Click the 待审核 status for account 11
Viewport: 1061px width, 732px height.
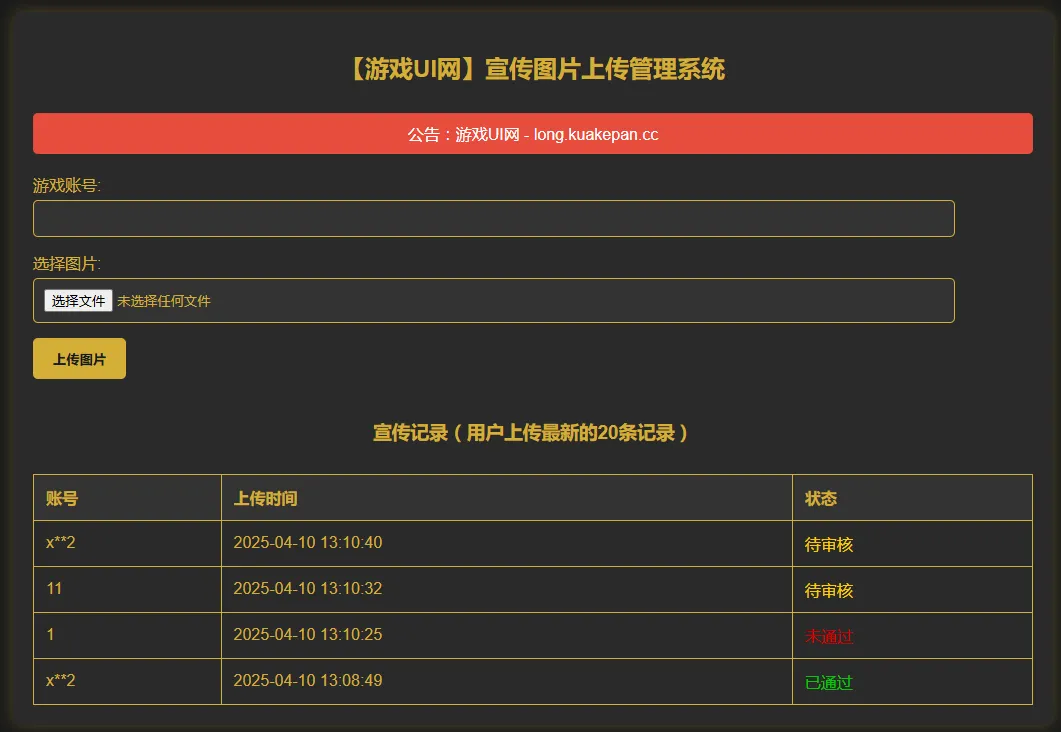click(x=829, y=591)
